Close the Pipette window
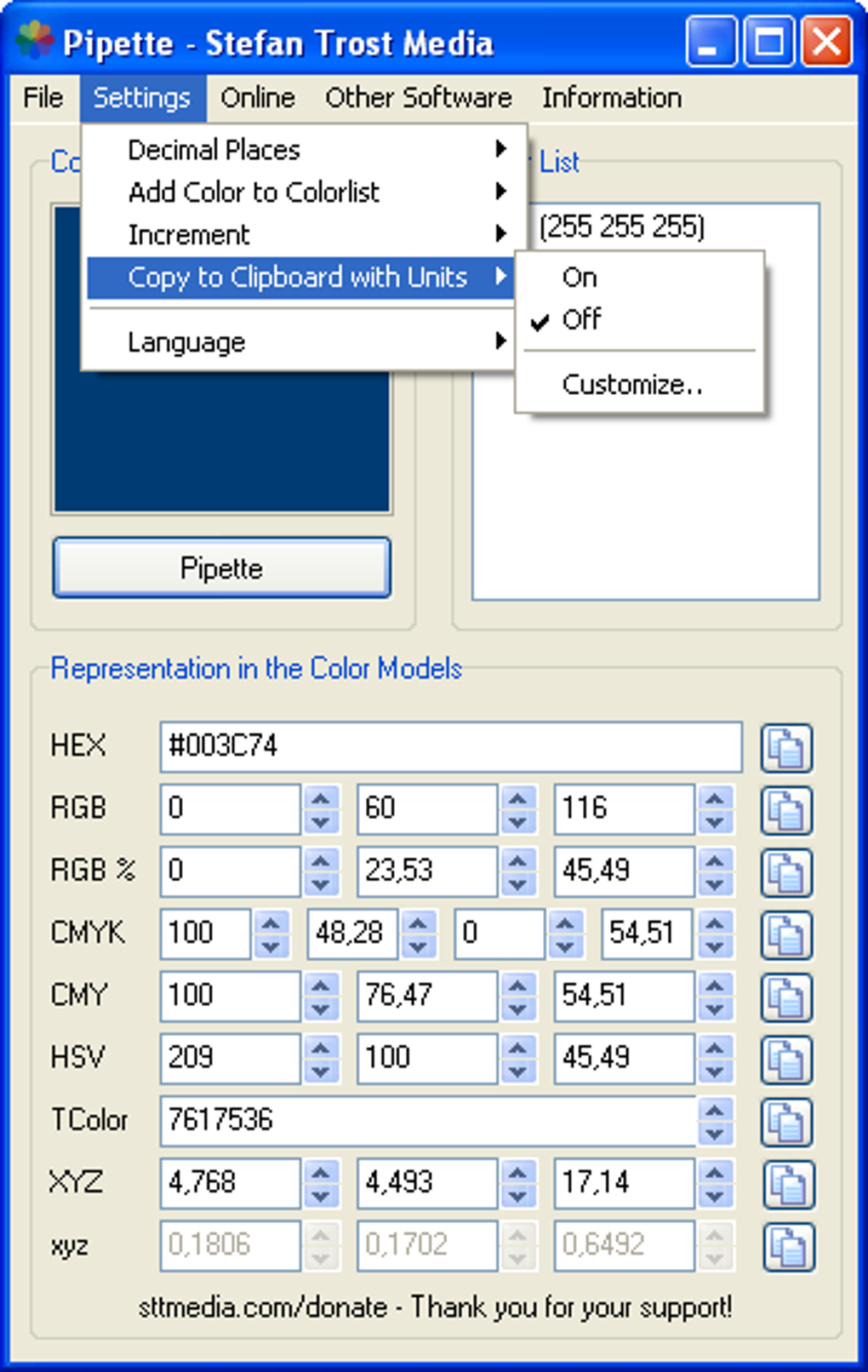 click(x=826, y=41)
